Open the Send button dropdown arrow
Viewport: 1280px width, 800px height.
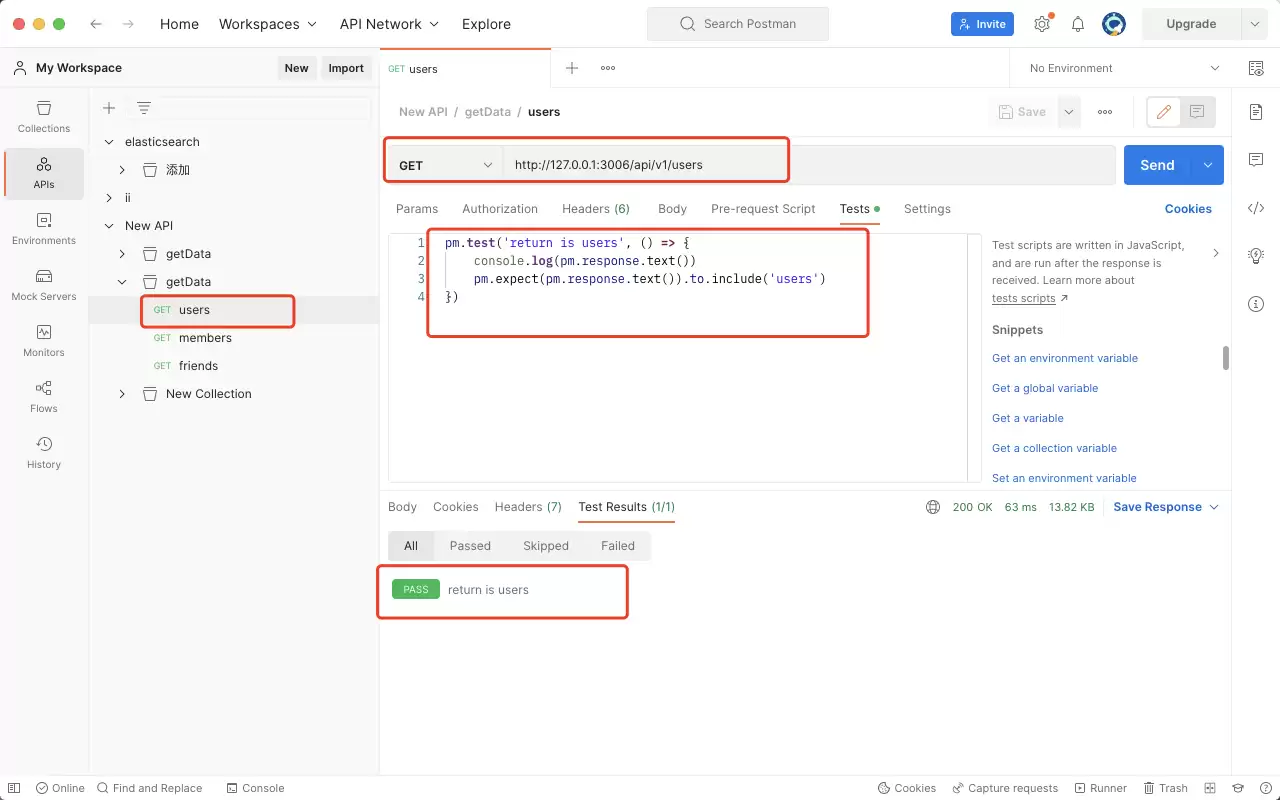(x=1208, y=165)
